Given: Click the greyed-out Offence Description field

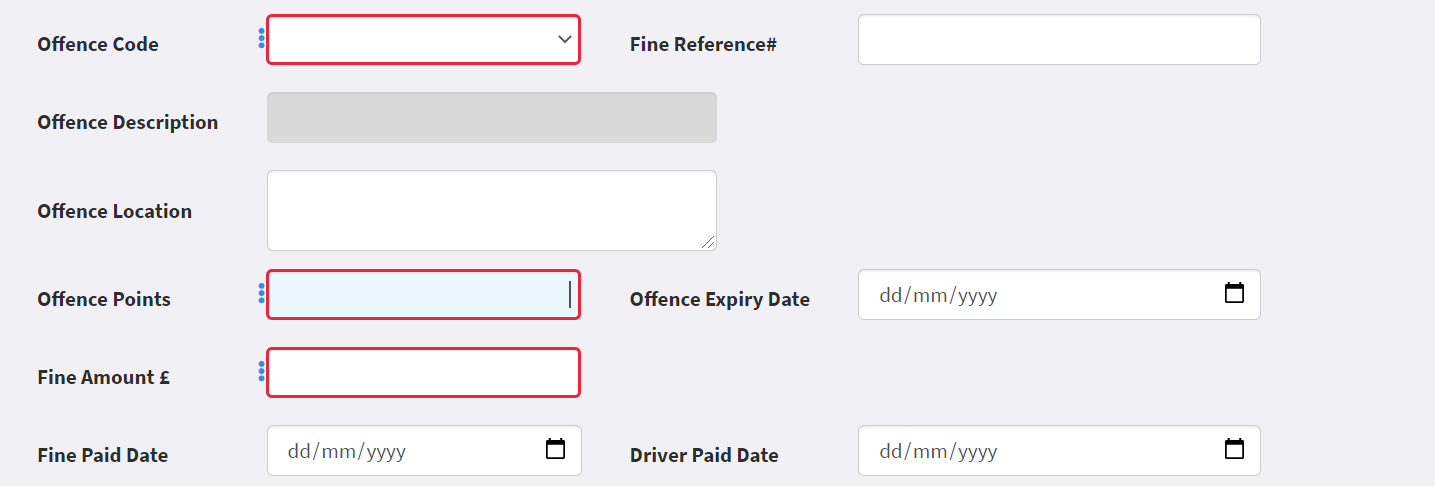Looking at the screenshot, I should [492, 118].
